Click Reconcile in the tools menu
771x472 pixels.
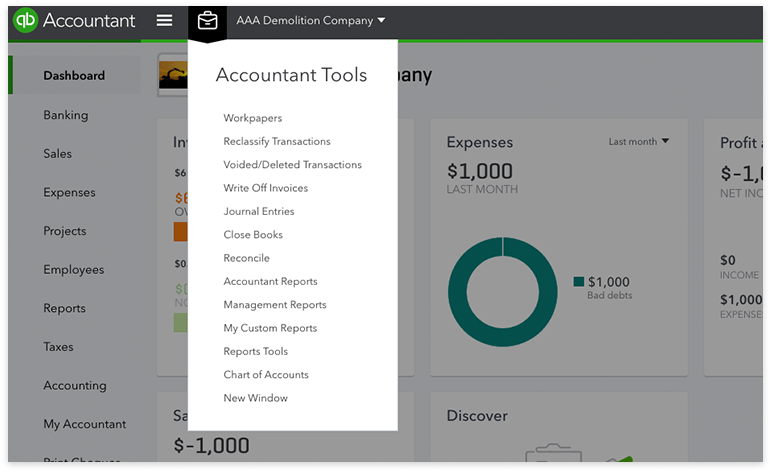246,258
